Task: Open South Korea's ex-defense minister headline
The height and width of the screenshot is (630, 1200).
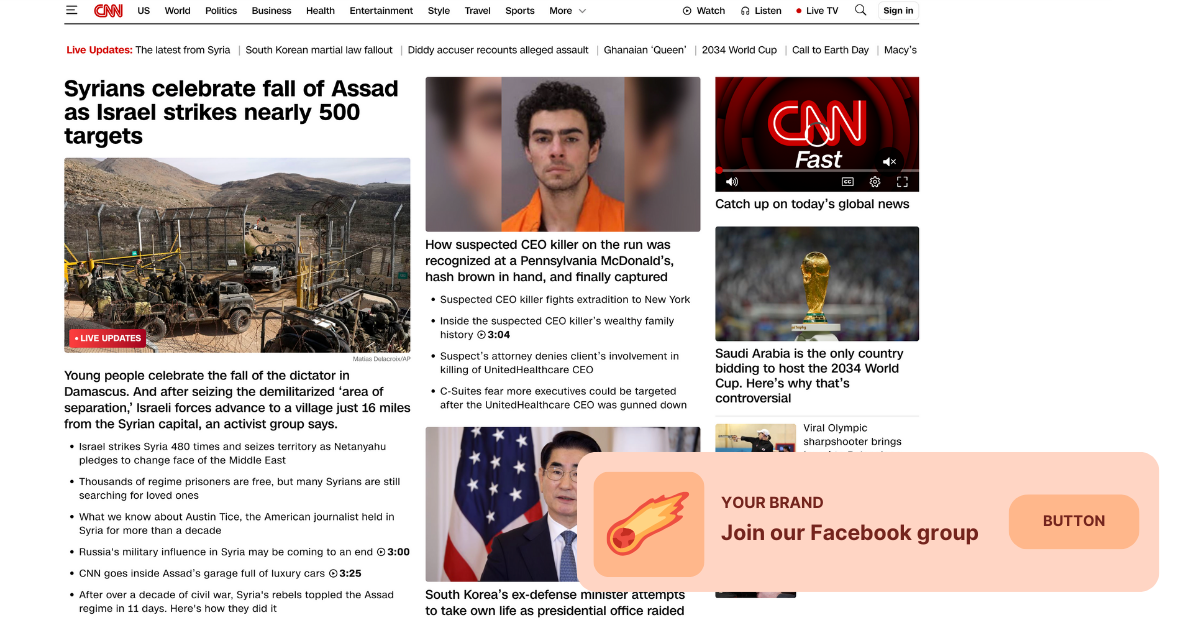Action: pos(555,603)
